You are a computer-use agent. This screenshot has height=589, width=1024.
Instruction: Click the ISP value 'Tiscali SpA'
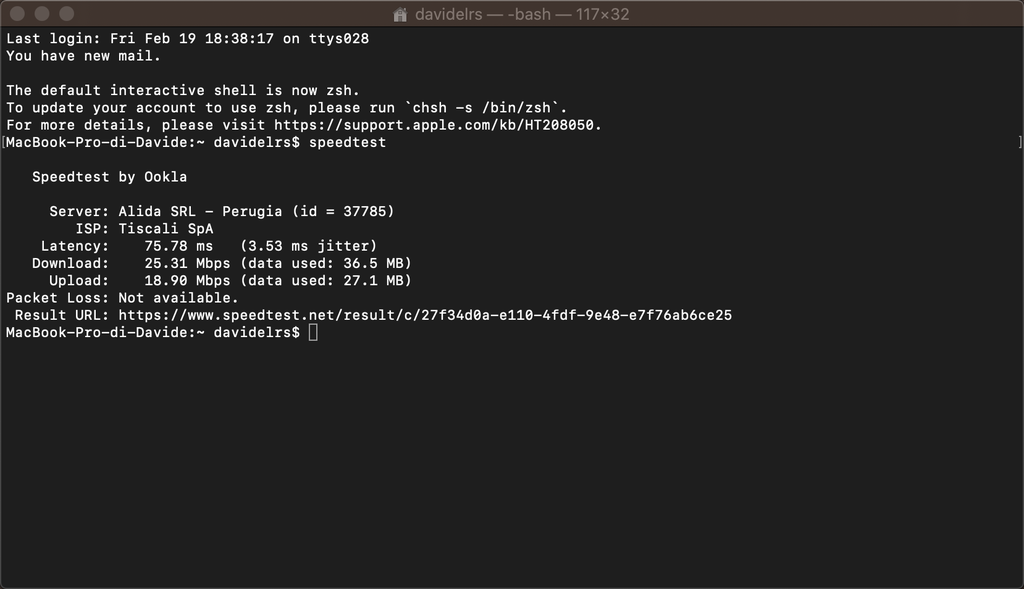pyautogui.click(x=166, y=229)
